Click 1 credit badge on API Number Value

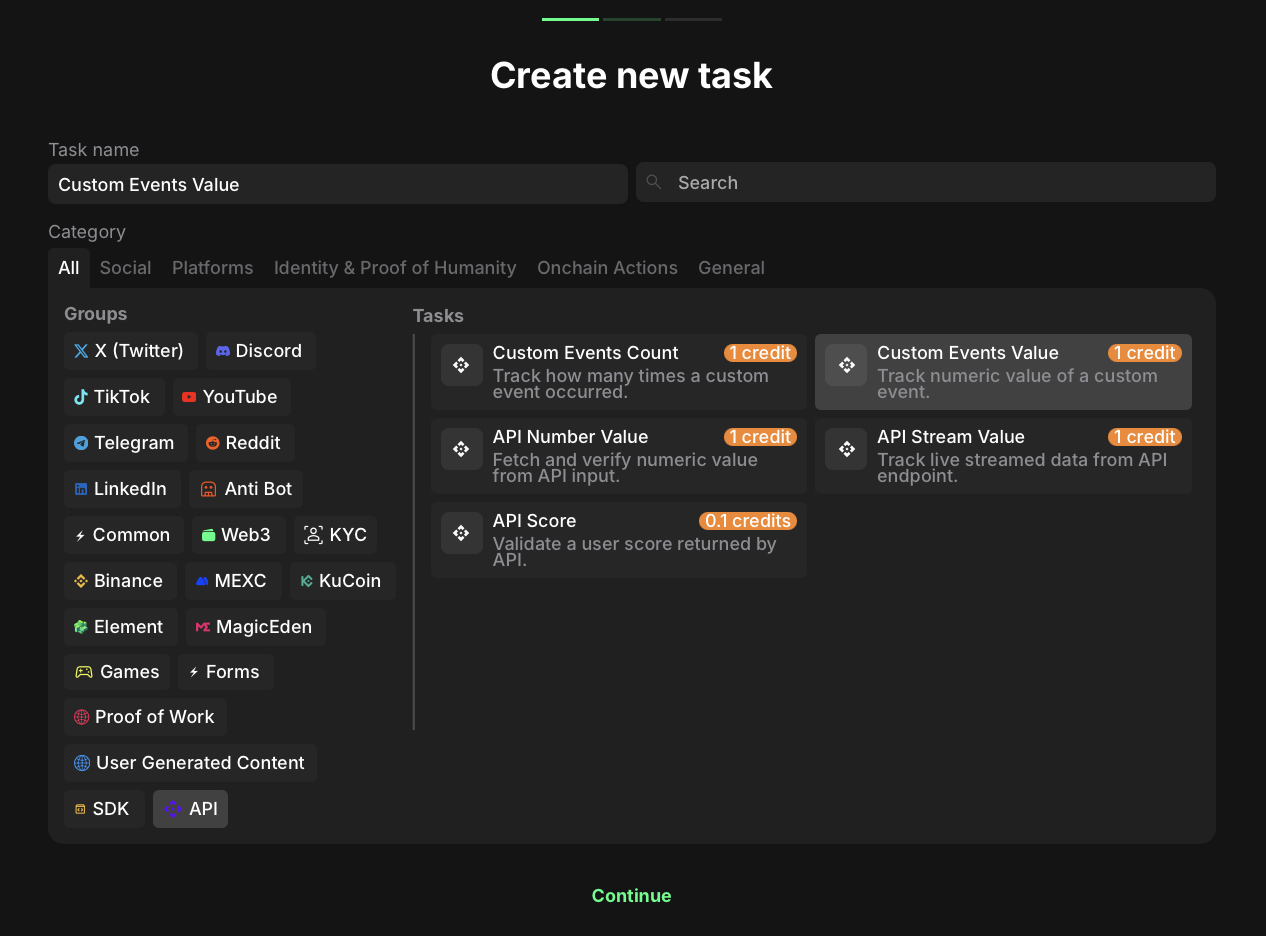point(760,437)
